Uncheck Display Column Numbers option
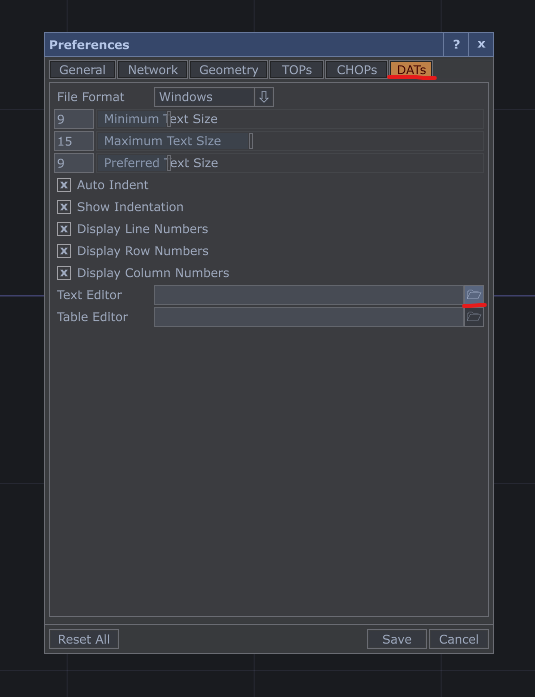Screen dimensions: 535x697 [64, 273]
